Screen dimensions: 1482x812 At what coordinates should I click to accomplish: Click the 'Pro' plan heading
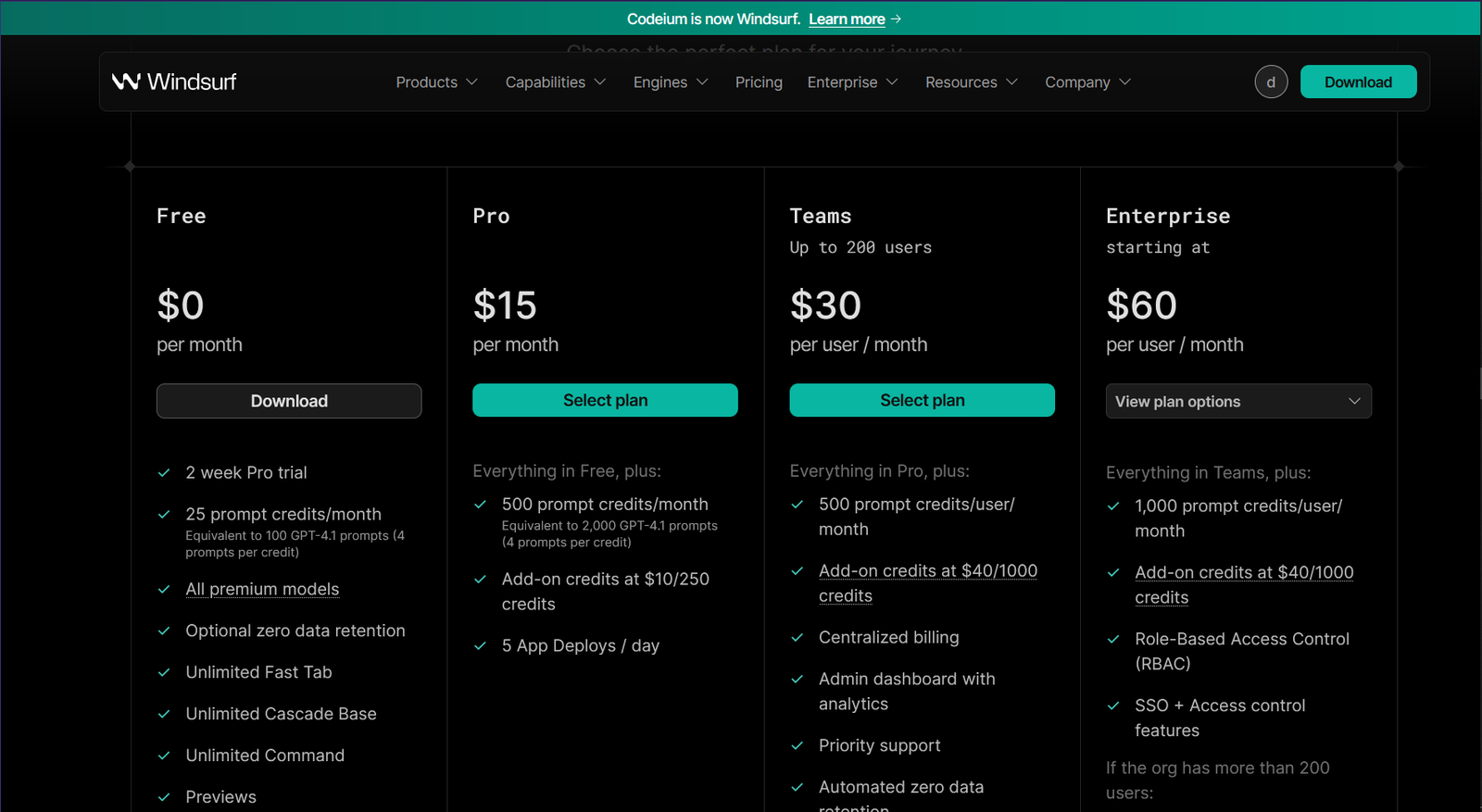(x=492, y=216)
